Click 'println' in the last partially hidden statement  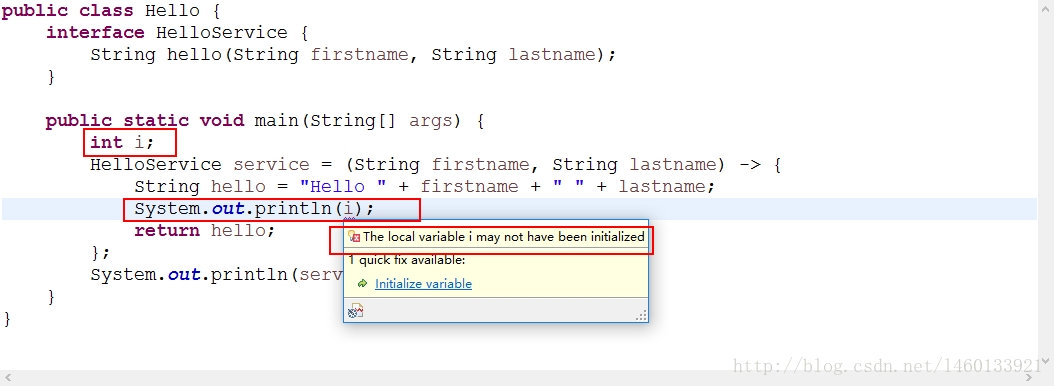249,275
